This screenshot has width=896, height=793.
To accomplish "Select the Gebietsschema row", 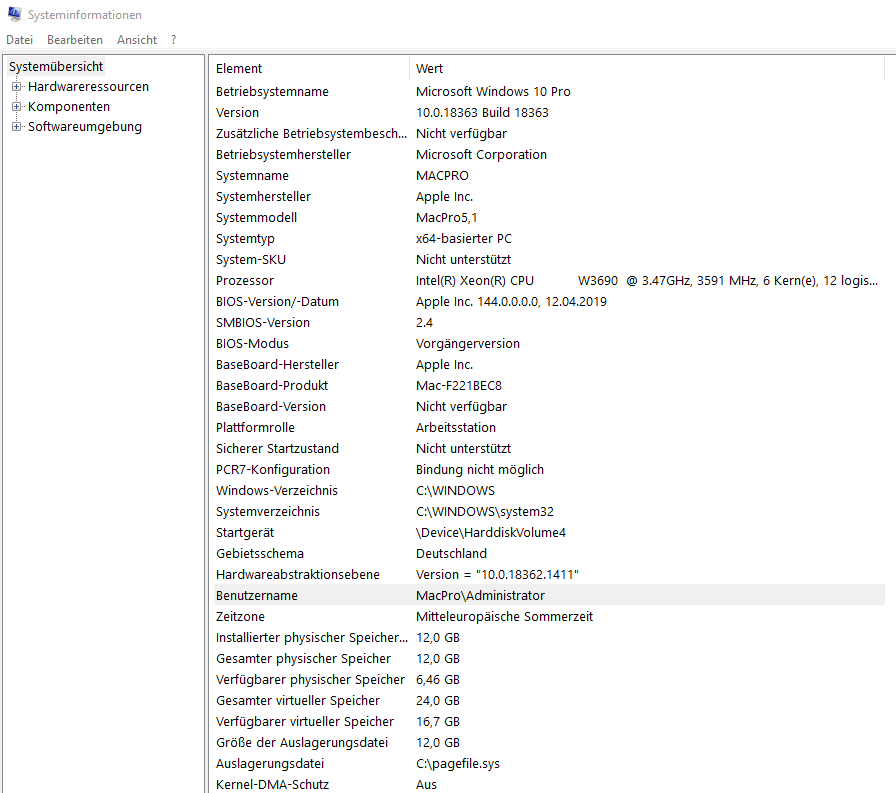I will [x=549, y=554].
